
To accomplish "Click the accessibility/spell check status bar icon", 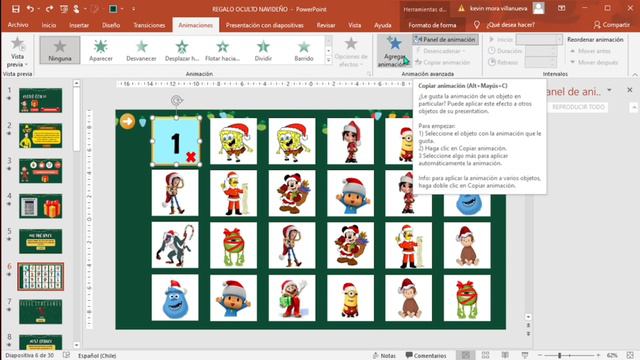I will (67, 356).
